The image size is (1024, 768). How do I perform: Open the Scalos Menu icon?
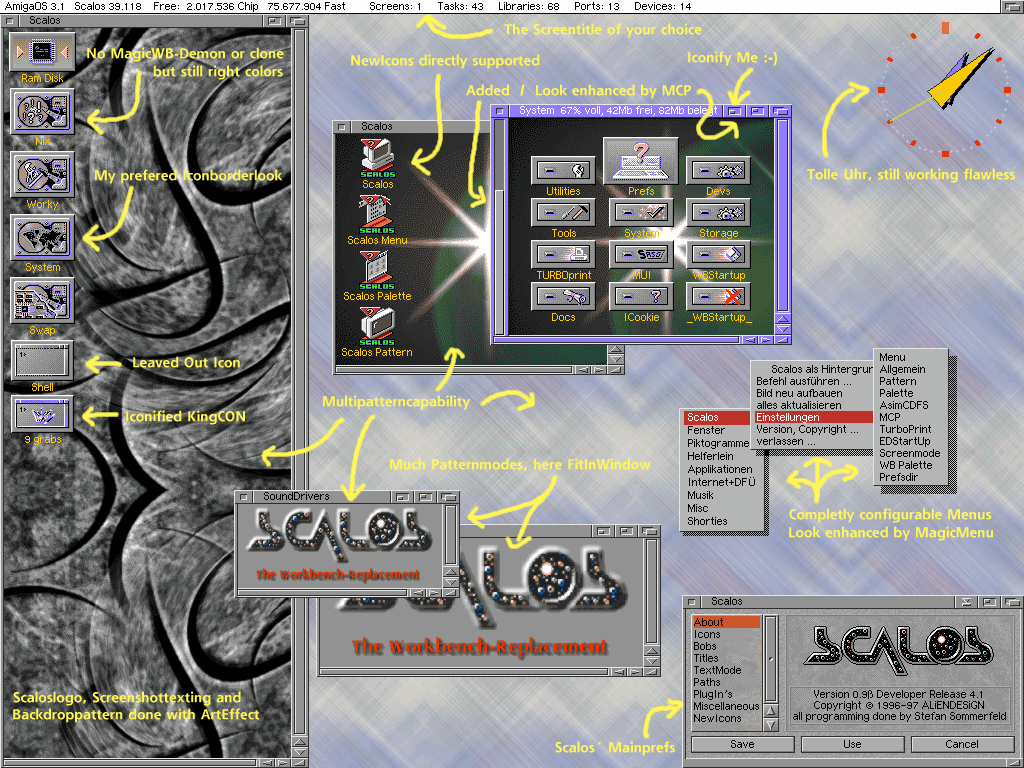pyautogui.click(x=377, y=214)
